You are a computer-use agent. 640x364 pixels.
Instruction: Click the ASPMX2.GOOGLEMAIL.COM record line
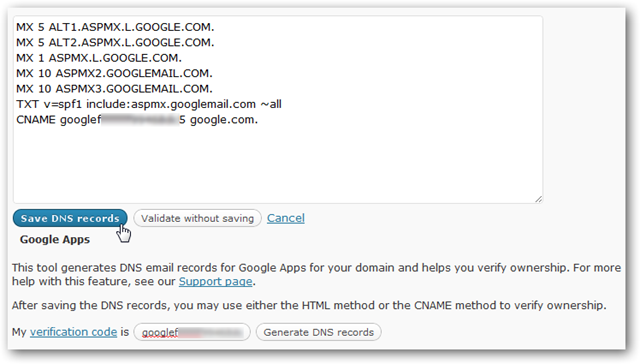pos(114,73)
